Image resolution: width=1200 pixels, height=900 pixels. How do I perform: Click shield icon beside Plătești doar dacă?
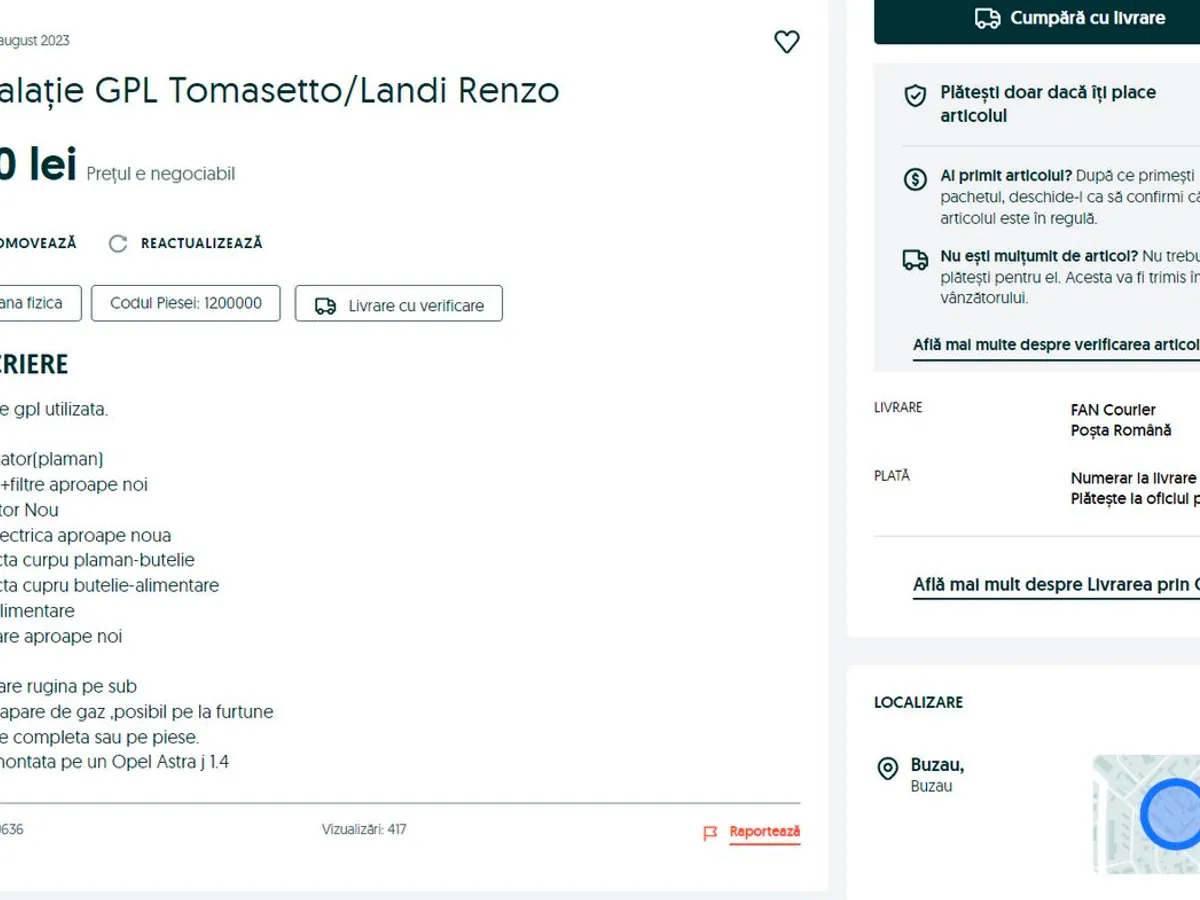(x=914, y=96)
